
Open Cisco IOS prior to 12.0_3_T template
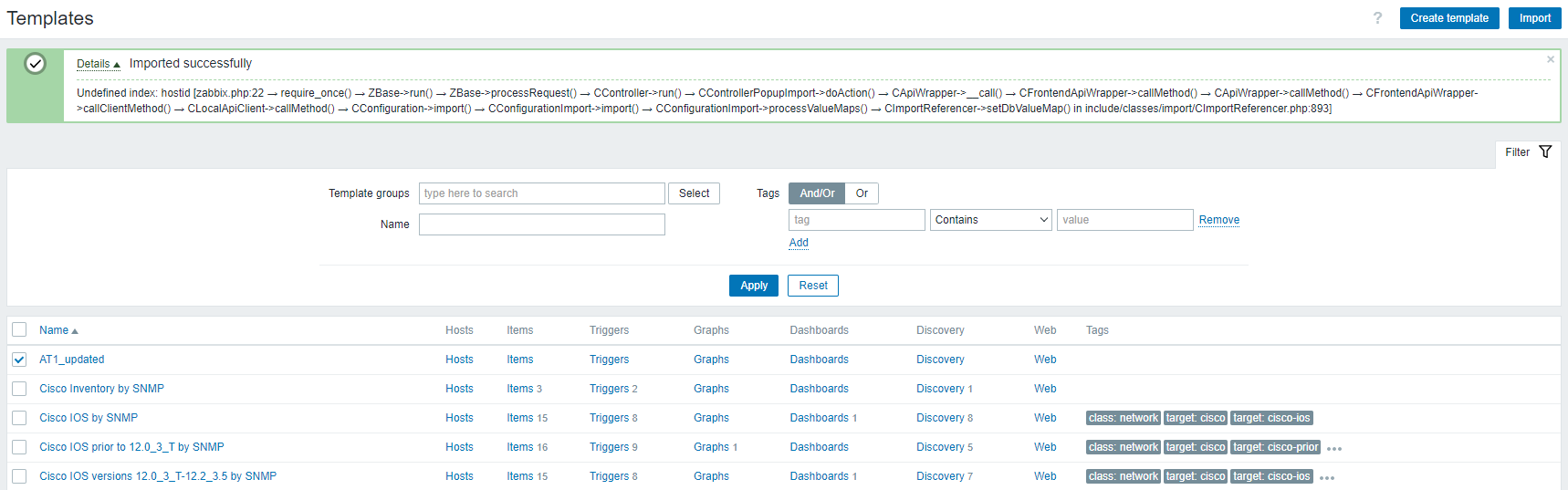tap(131, 447)
